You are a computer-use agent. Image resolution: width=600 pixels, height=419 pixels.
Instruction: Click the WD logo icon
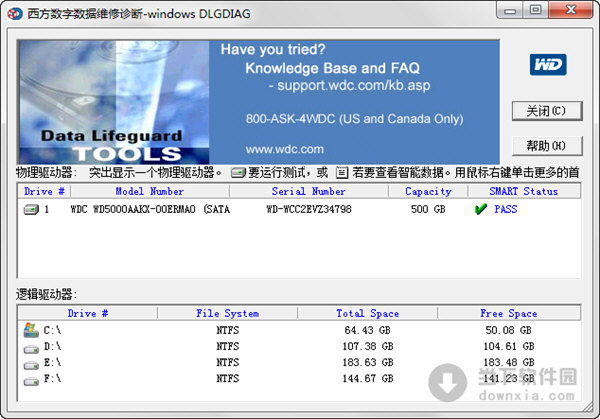(x=546, y=65)
